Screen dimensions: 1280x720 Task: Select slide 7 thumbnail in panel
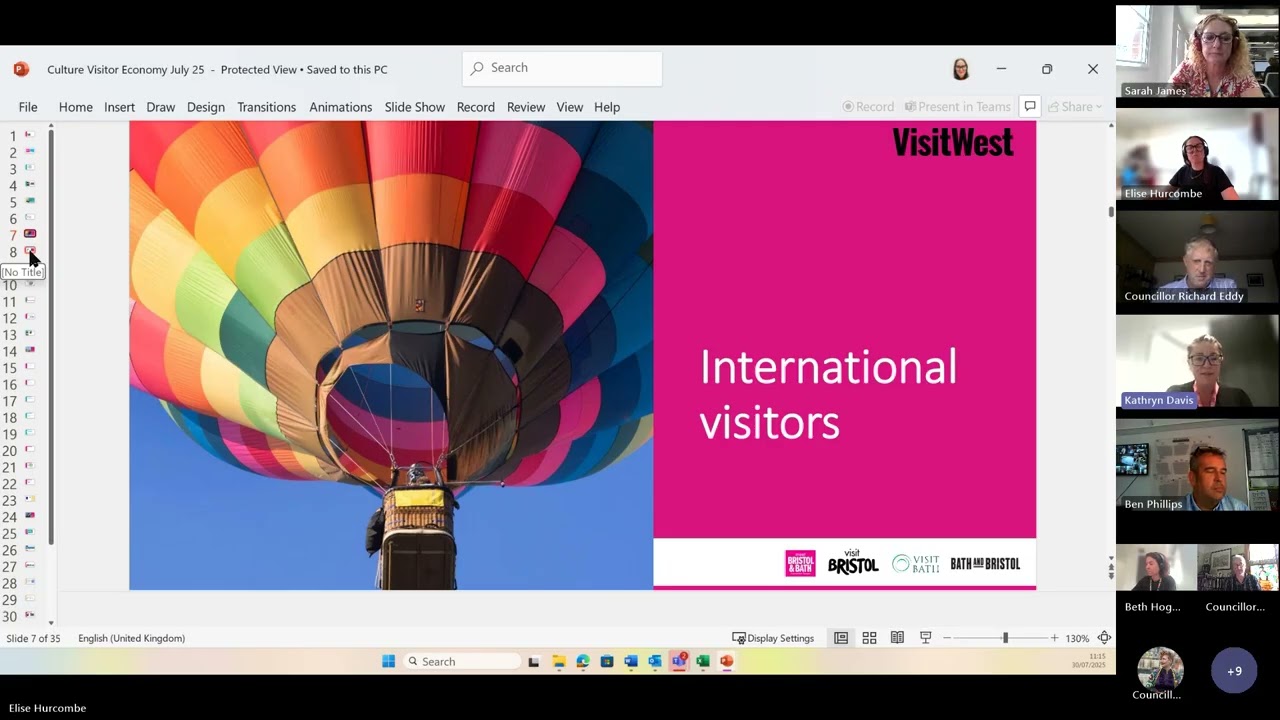pos(29,234)
